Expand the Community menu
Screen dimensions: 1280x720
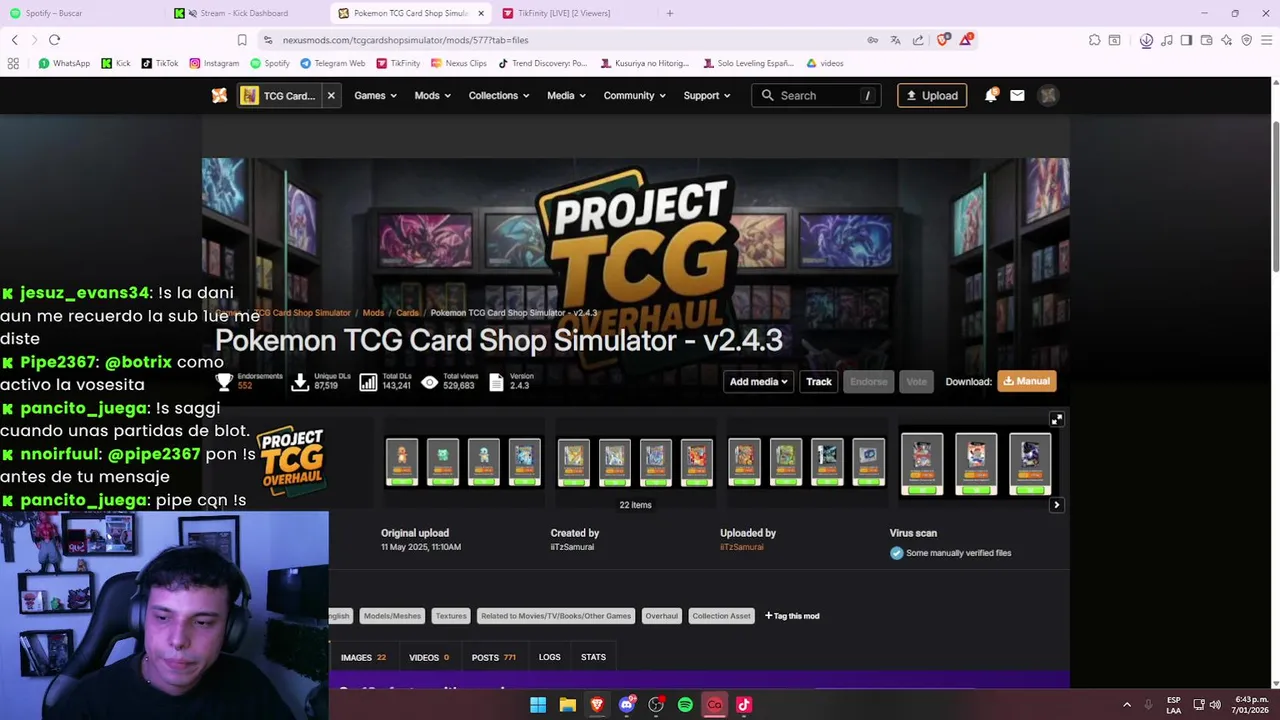tap(635, 95)
